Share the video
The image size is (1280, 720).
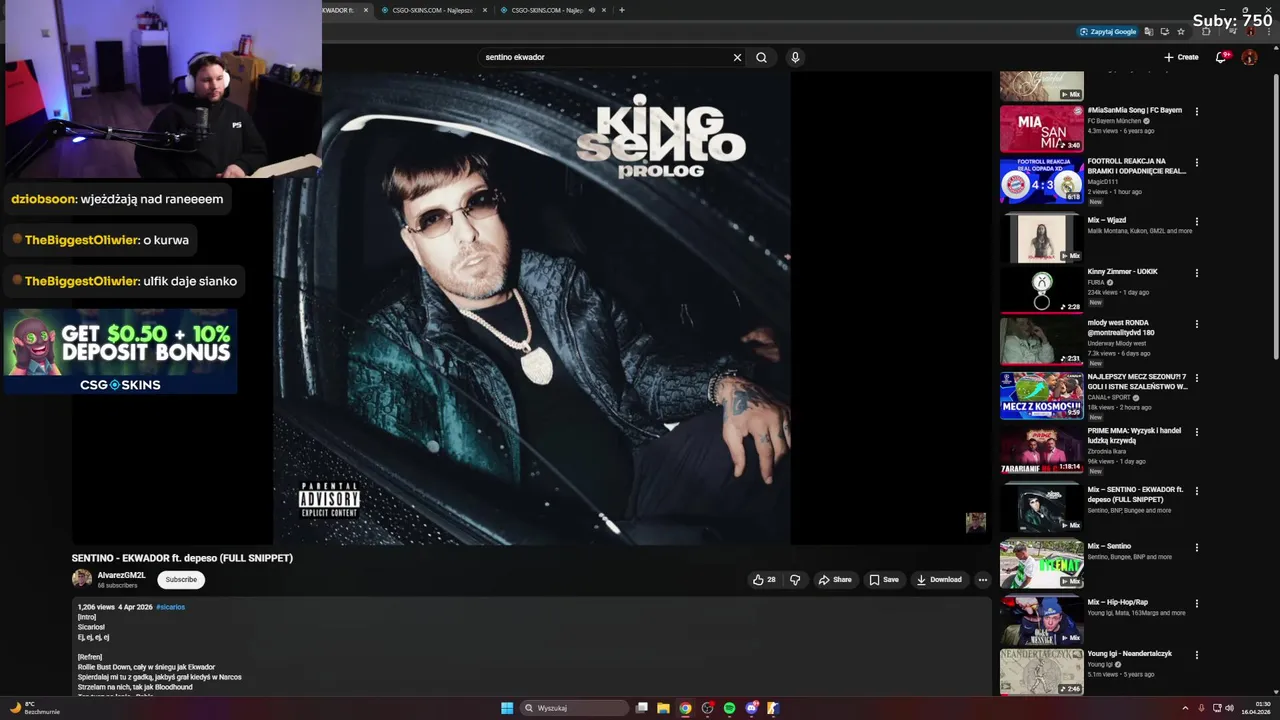click(835, 580)
